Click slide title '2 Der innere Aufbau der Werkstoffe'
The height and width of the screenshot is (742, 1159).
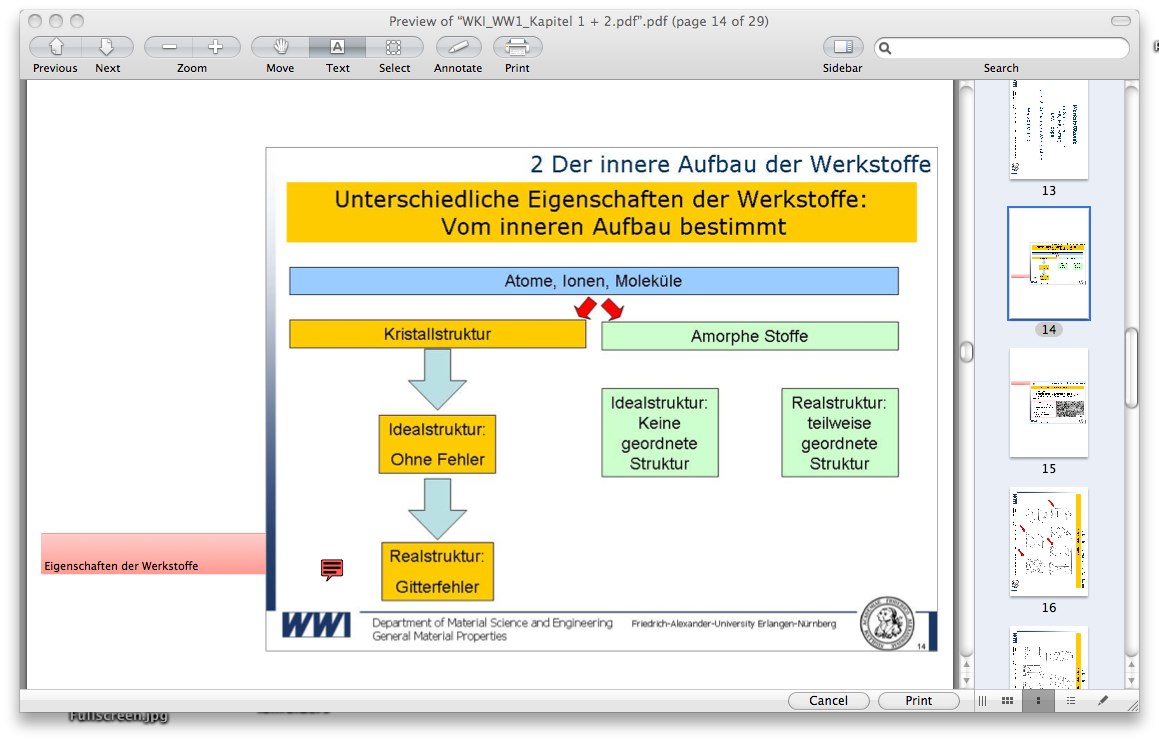click(730, 164)
